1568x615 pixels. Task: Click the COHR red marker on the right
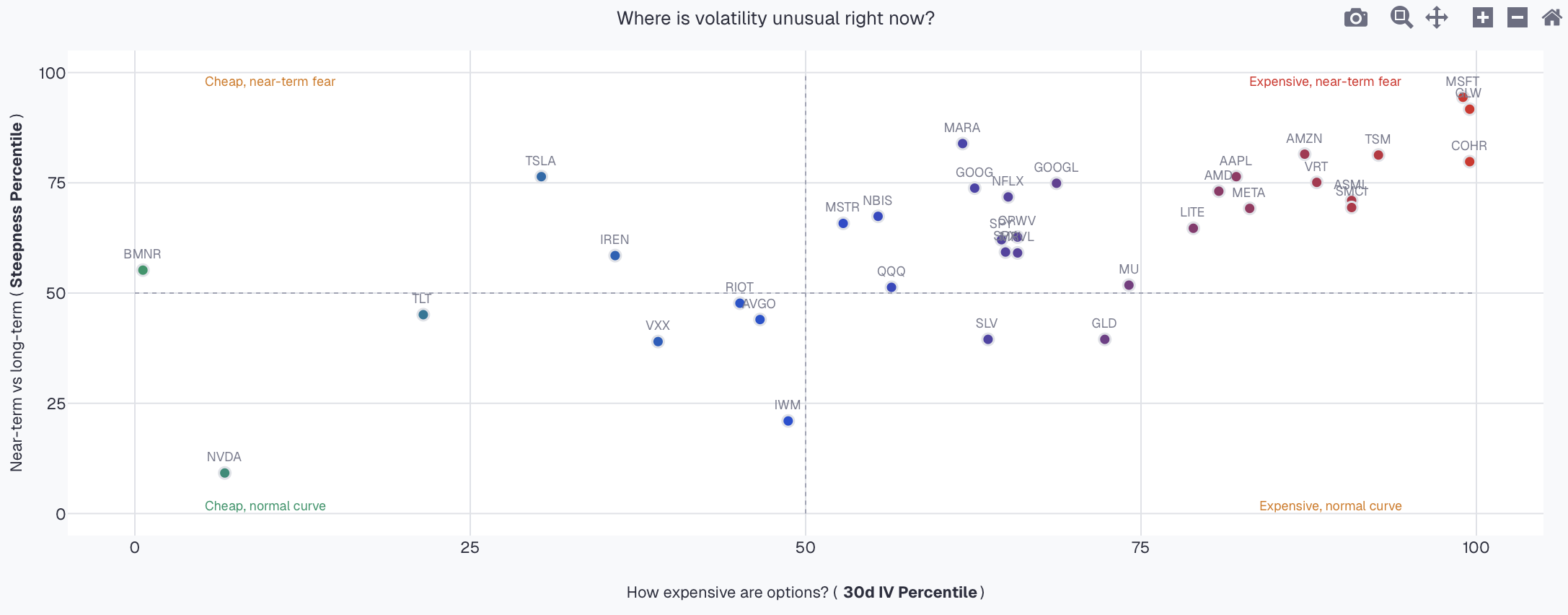pos(1469,161)
